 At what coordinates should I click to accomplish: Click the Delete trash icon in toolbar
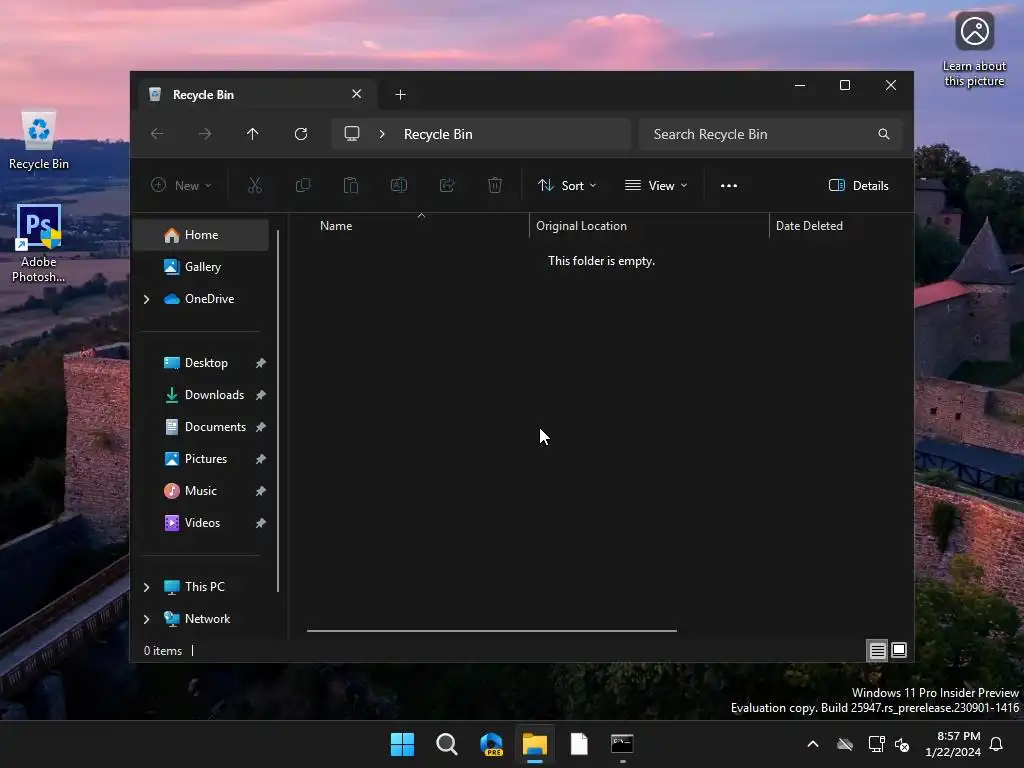click(x=495, y=185)
